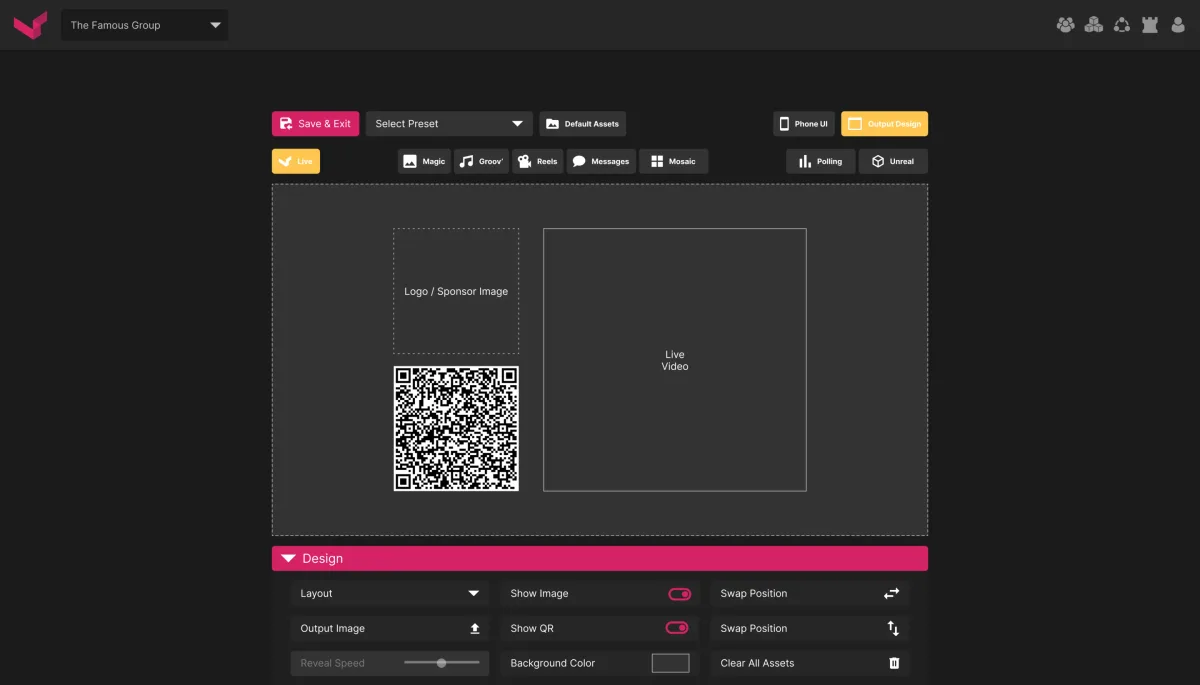
Task: Open the user profile icon
Action: [1177, 25]
